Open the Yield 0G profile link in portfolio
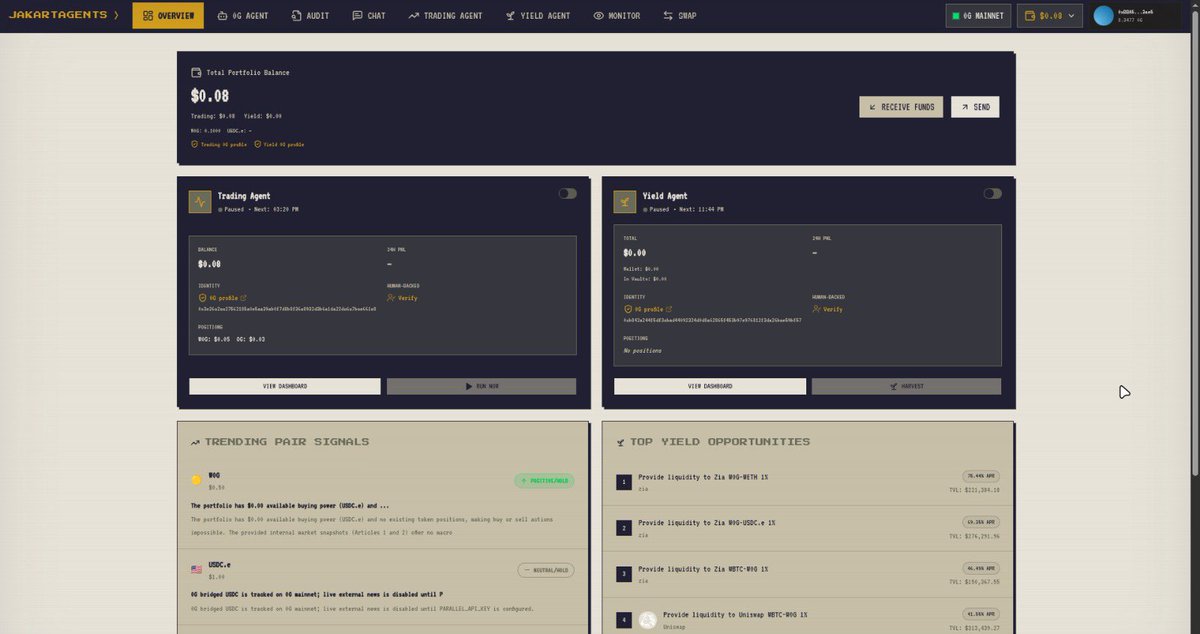The height and width of the screenshot is (634, 1200). 279,145
